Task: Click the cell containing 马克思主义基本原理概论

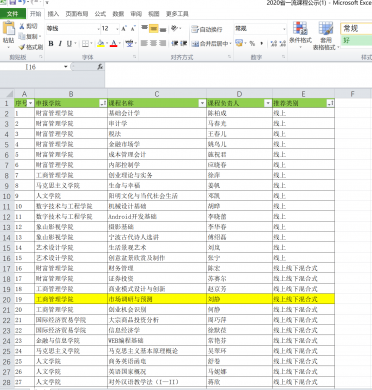Action: click(157, 351)
